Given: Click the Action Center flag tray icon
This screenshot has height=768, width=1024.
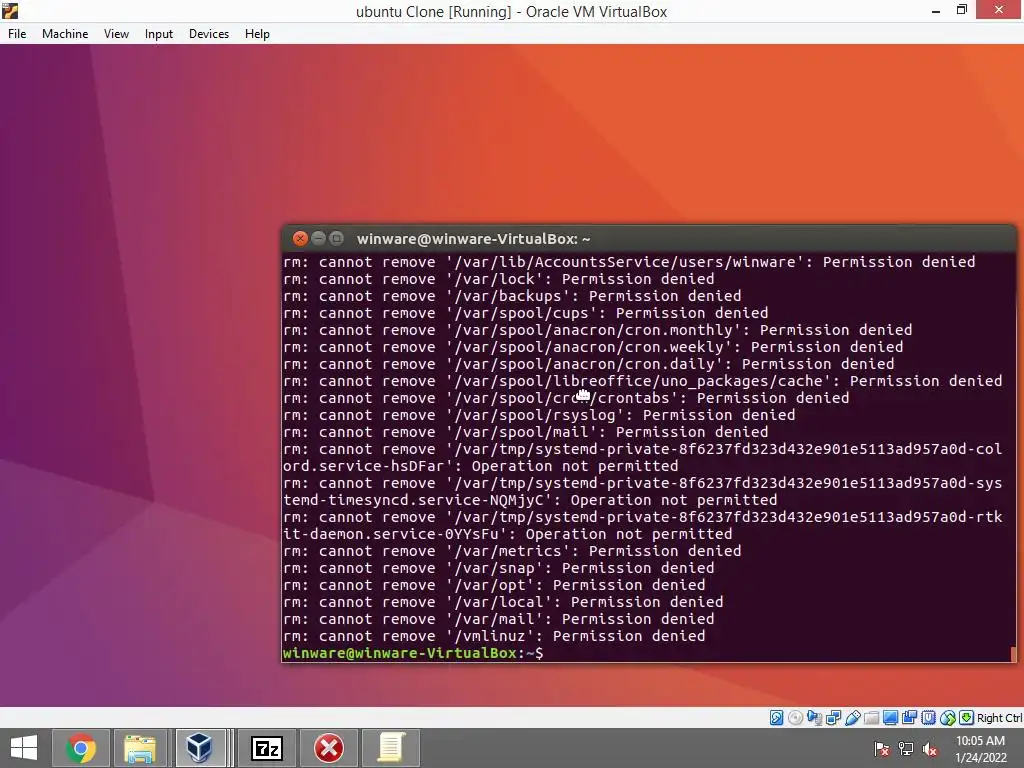Looking at the screenshot, I should click(882, 749).
